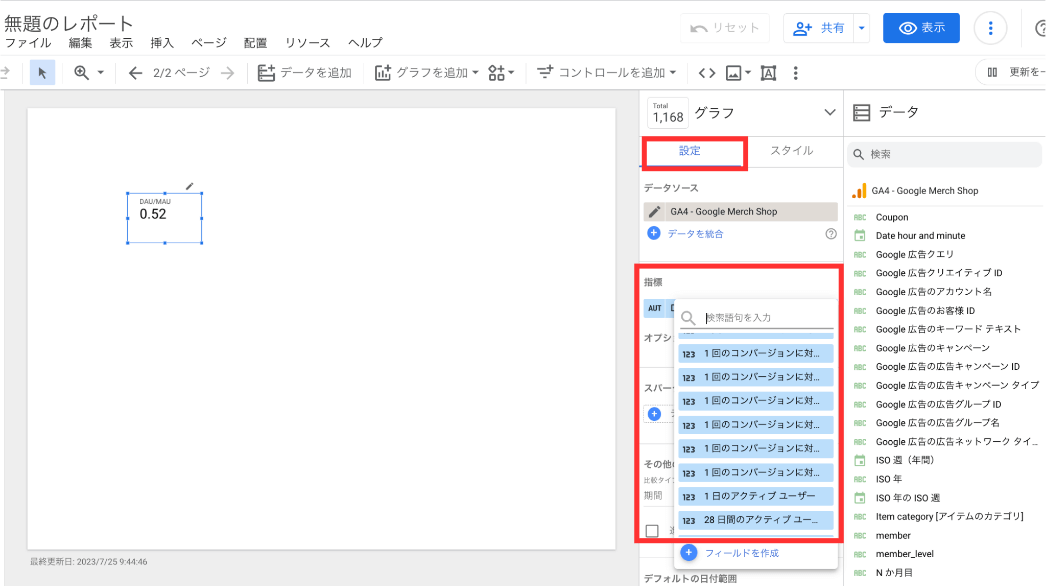Image resolution: width=1046 pixels, height=586 pixels.
Task: Open the リソース menu
Action: 308,43
